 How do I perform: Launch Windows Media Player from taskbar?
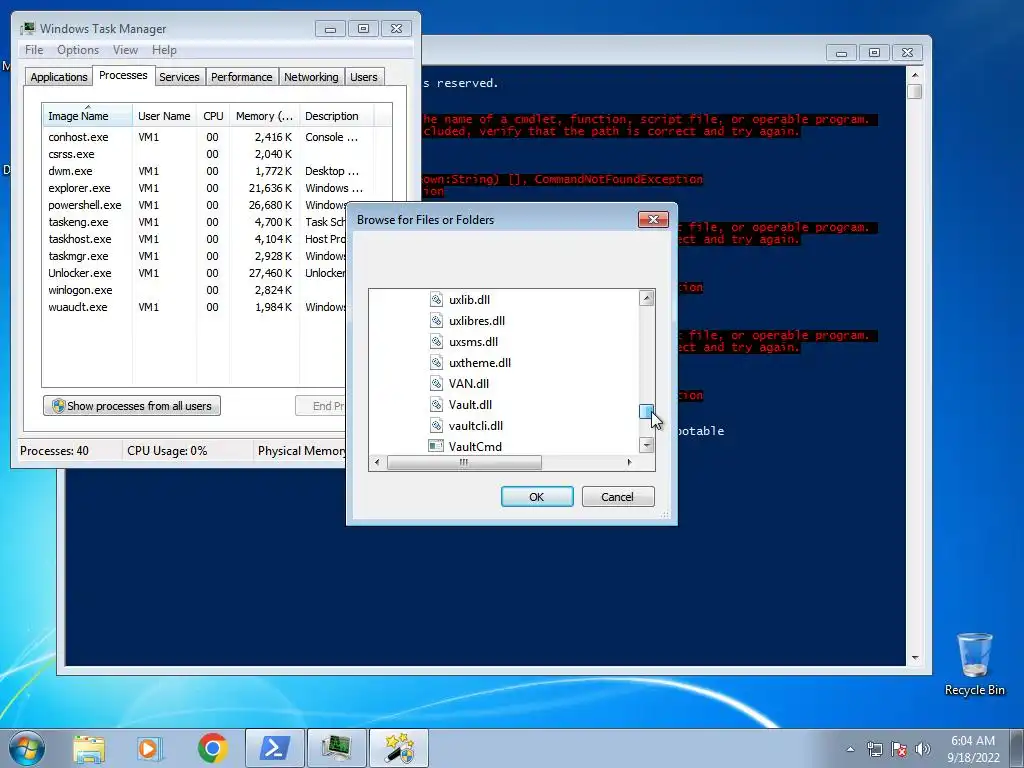149,748
